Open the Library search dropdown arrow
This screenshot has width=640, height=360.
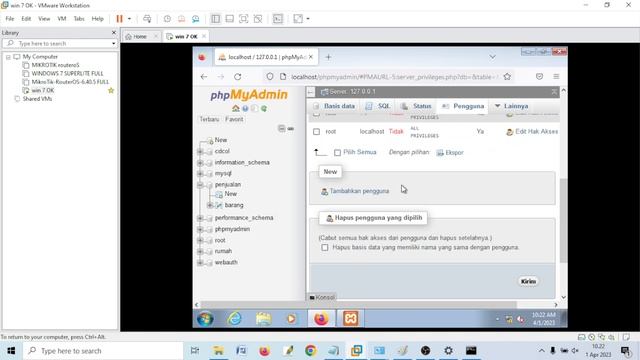[x=113, y=43]
